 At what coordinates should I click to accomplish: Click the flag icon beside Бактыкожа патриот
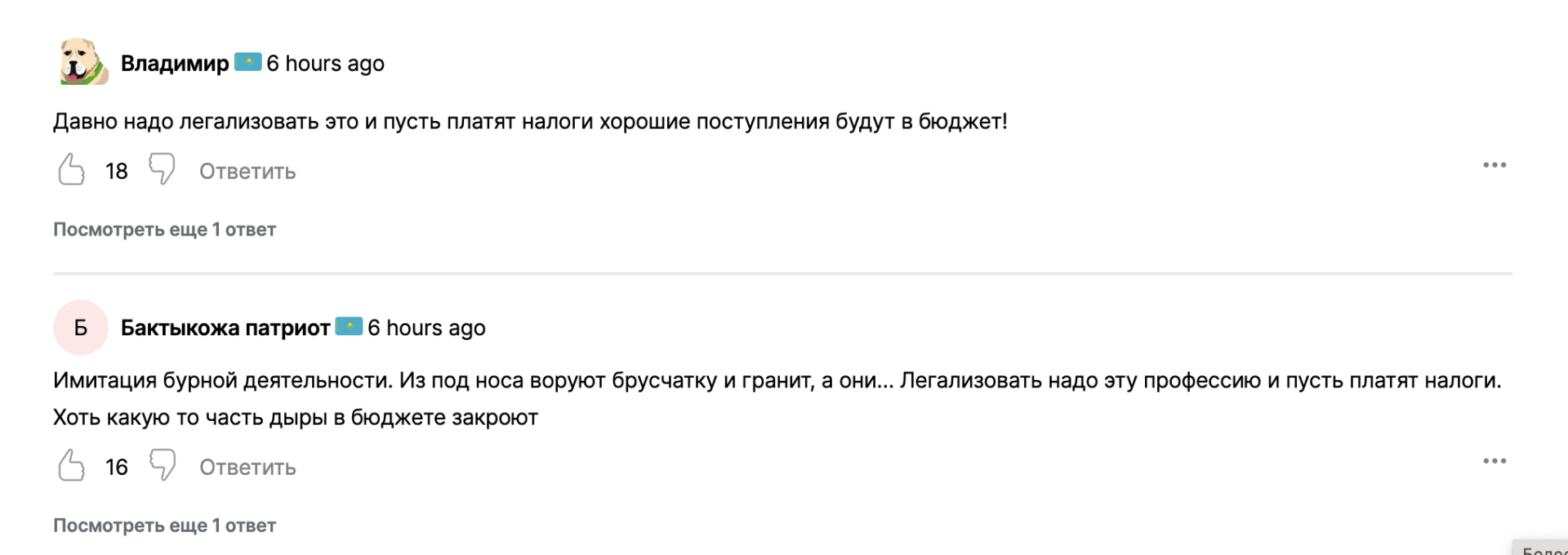(x=349, y=327)
